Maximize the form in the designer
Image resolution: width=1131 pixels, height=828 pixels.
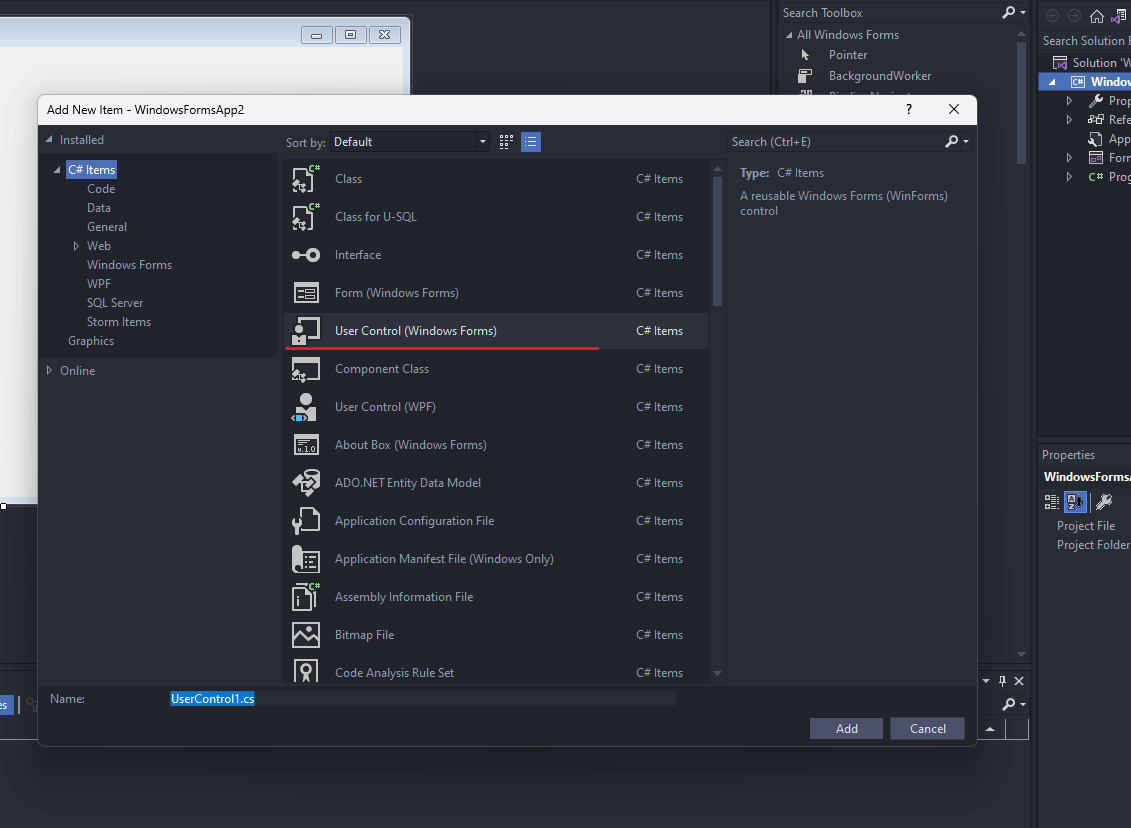(x=351, y=35)
